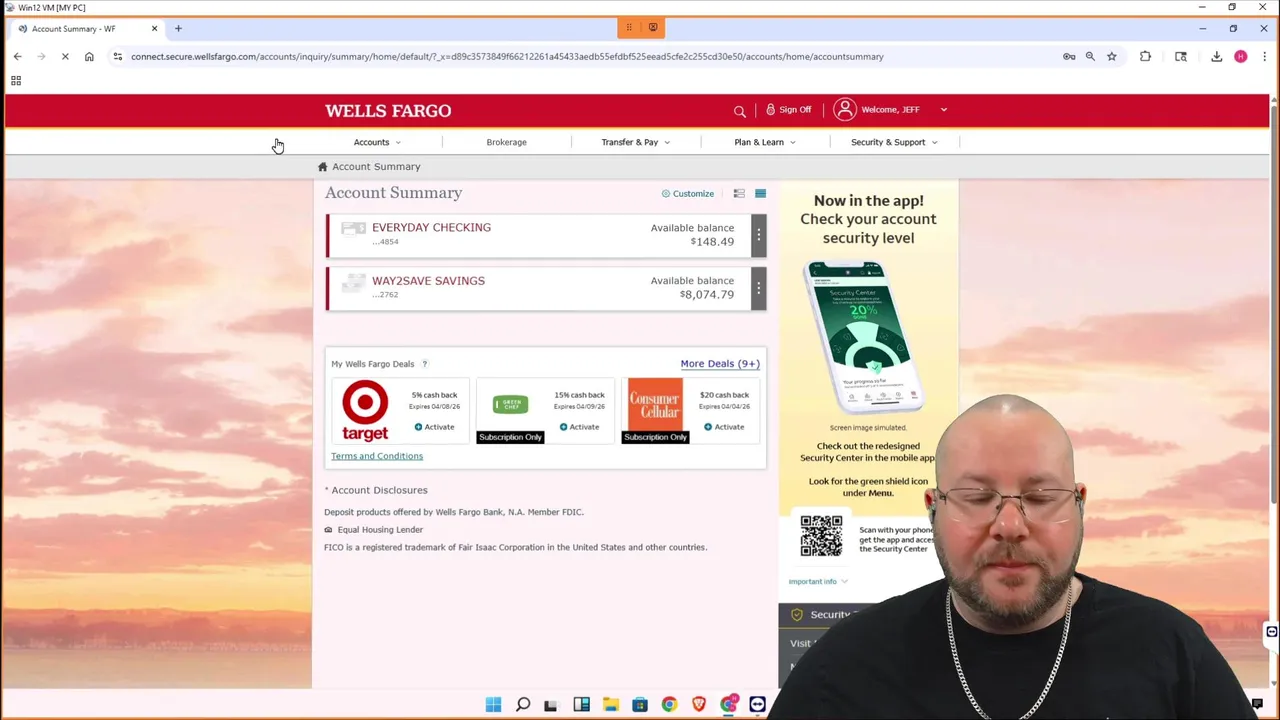Image resolution: width=1280 pixels, height=720 pixels.
Task: Expand the Plan & Learn menu
Action: coord(765,142)
